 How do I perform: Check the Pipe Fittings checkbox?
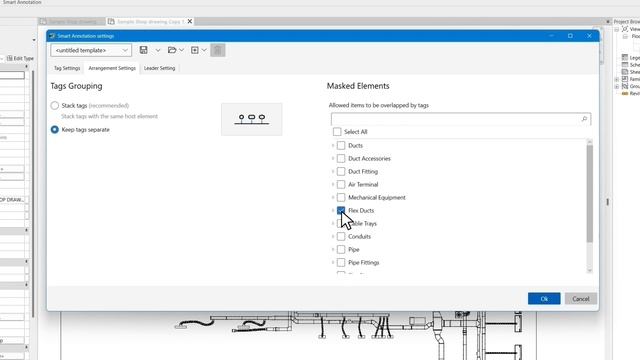pos(341,262)
